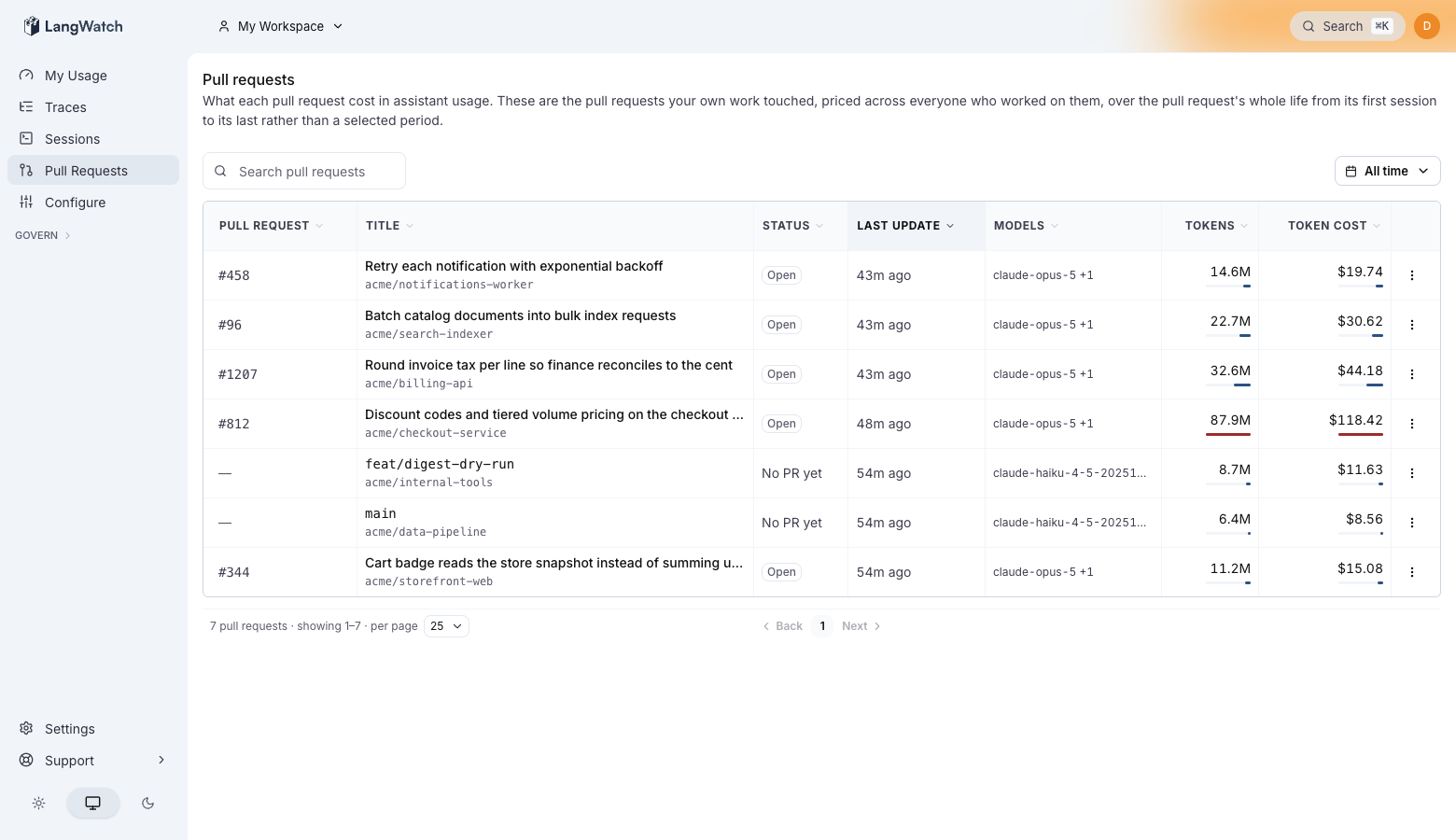Open My Usage page
Image resolution: width=1456 pixels, height=840 pixels.
(x=93, y=76)
